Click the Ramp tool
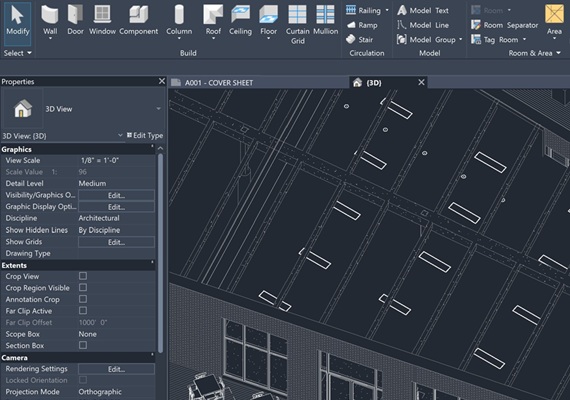The height and width of the screenshot is (400, 570). coord(362,25)
